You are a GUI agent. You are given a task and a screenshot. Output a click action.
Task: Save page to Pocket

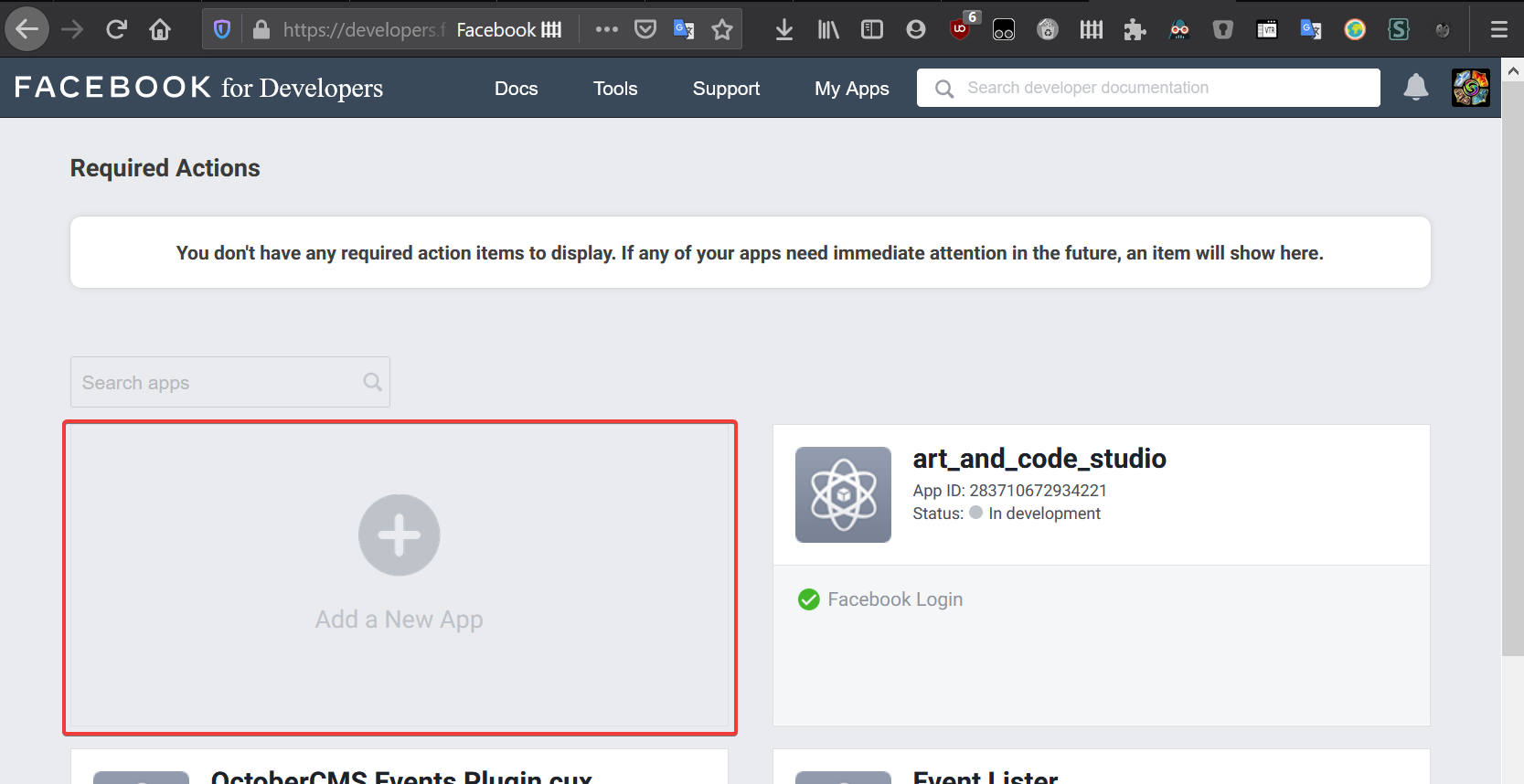click(x=645, y=29)
